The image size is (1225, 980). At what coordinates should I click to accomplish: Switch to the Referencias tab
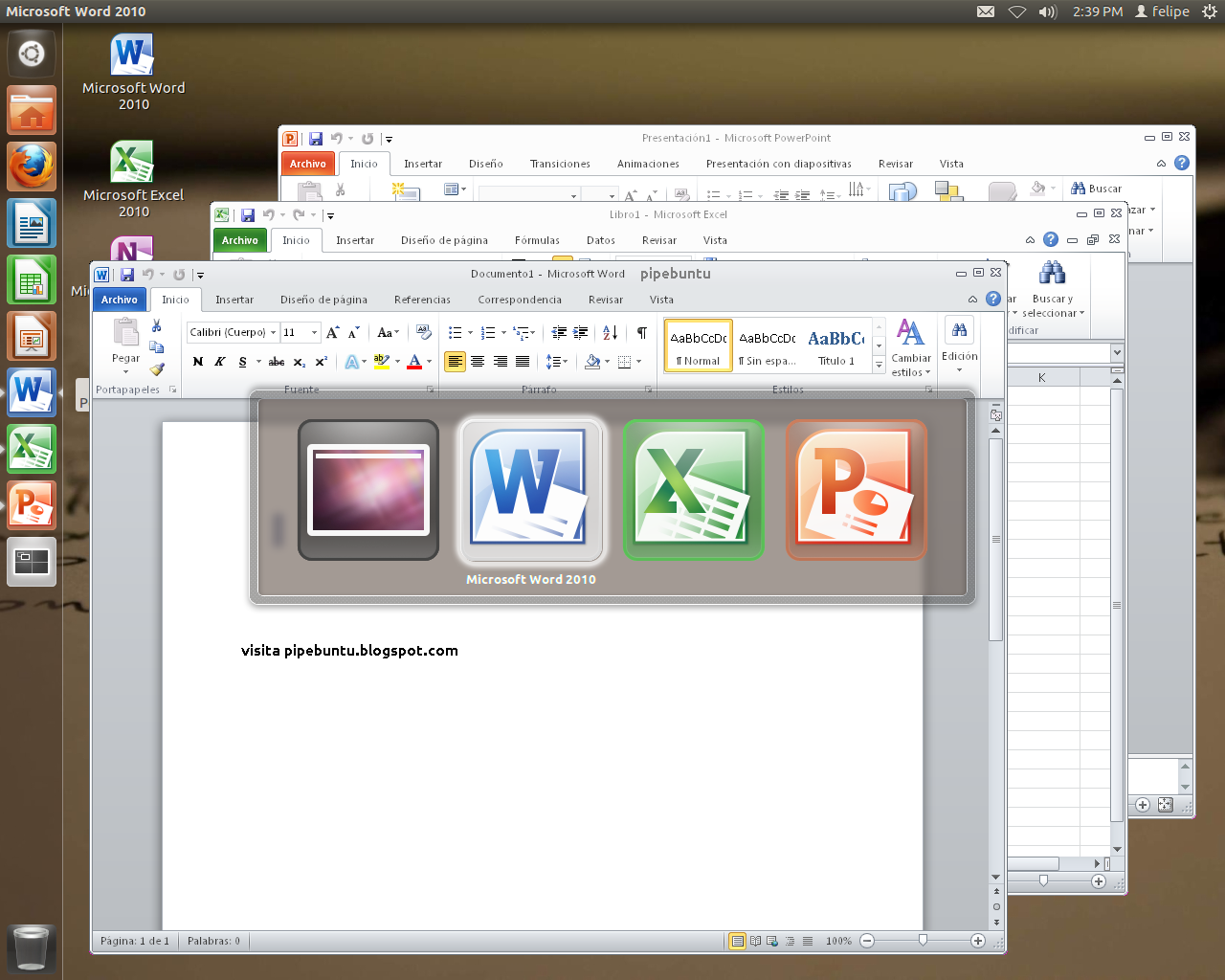click(x=422, y=300)
